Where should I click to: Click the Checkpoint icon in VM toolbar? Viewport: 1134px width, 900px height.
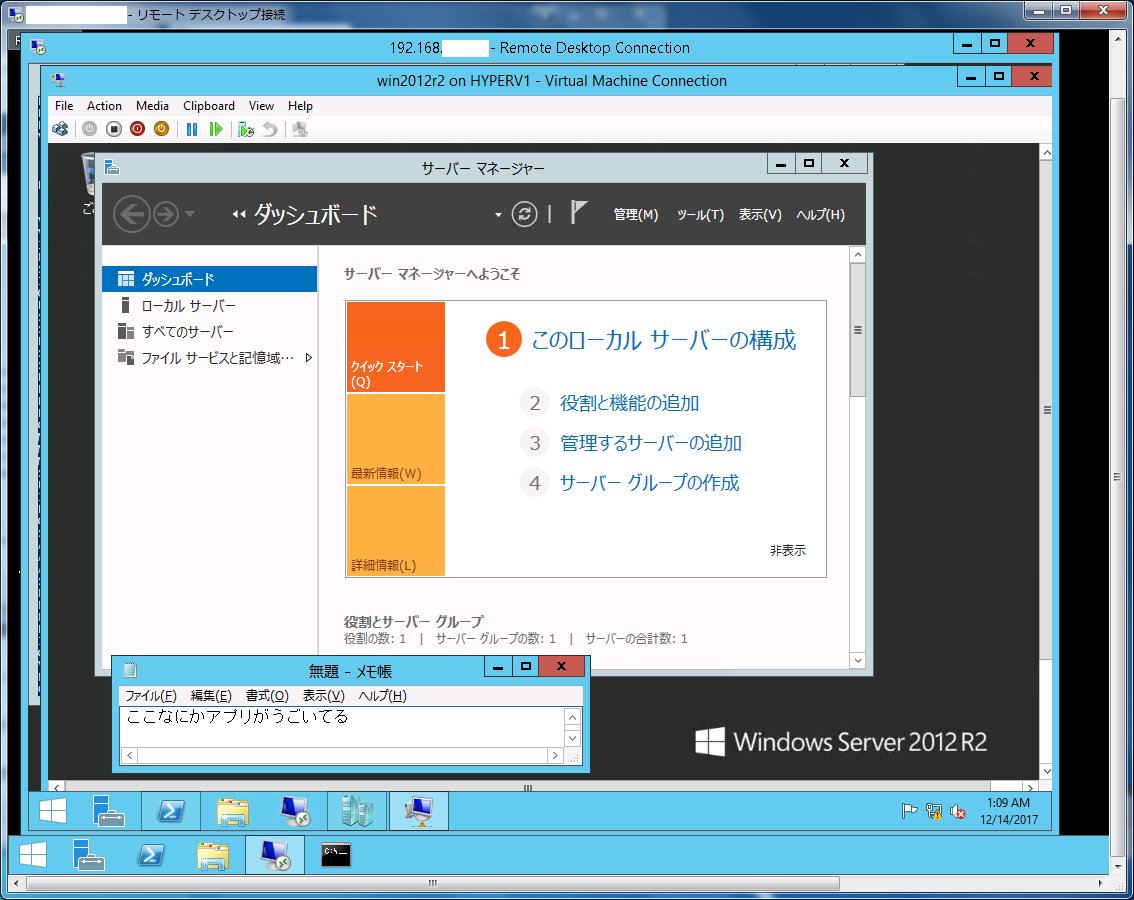pyautogui.click(x=246, y=130)
